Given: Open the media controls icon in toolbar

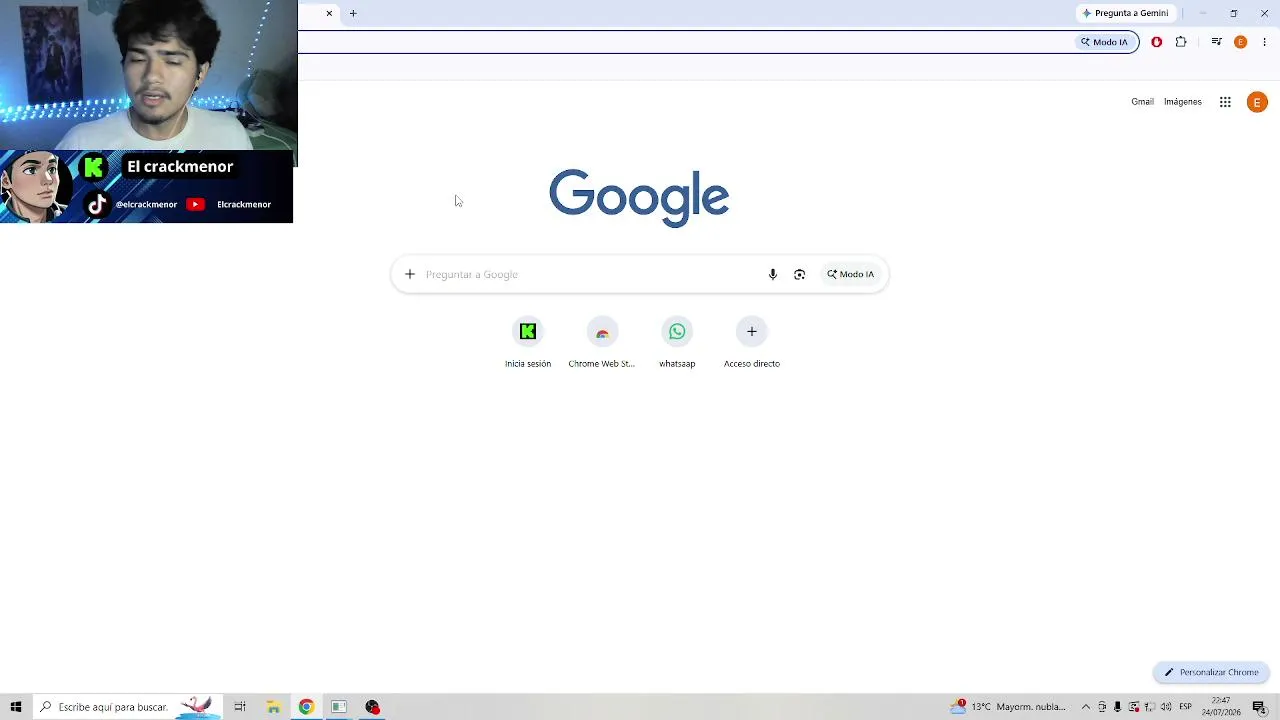Looking at the screenshot, I should click(1216, 42).
